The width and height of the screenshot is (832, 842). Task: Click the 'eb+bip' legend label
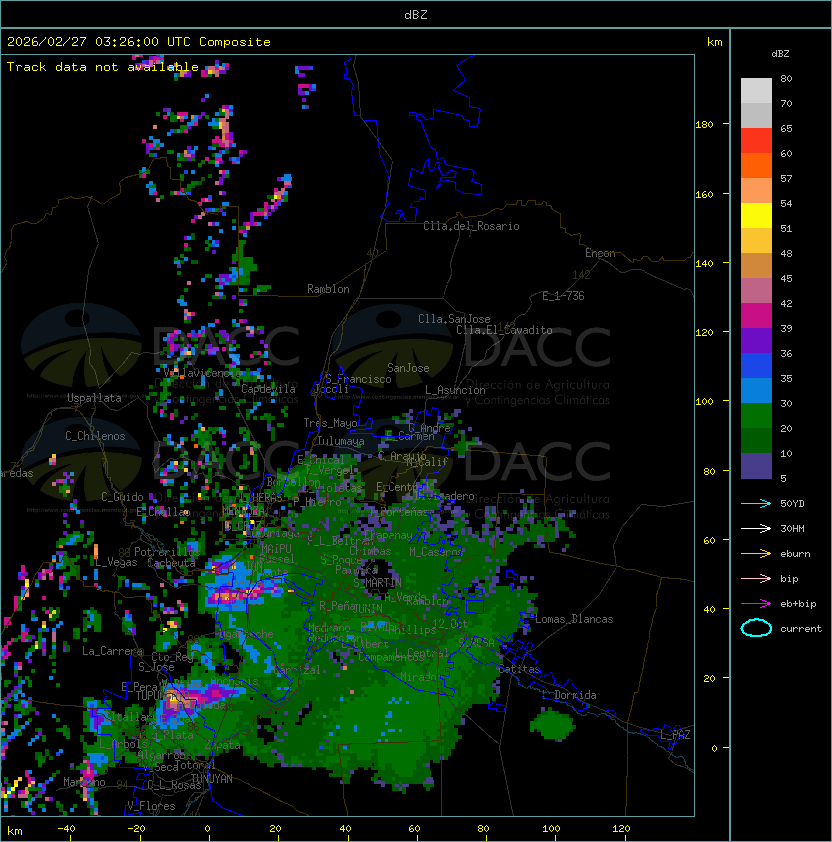click(x=798, y=604)
